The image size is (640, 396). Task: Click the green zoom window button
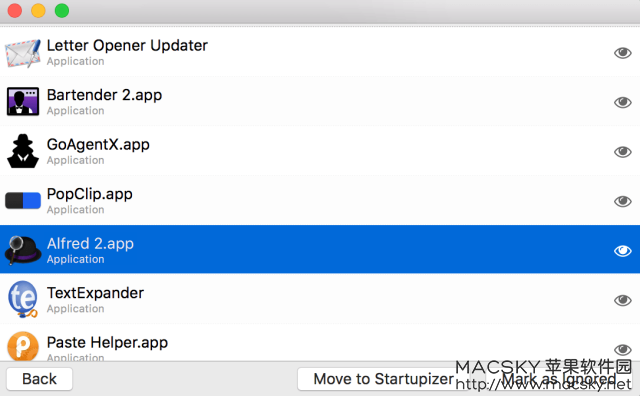coord(62,11)
